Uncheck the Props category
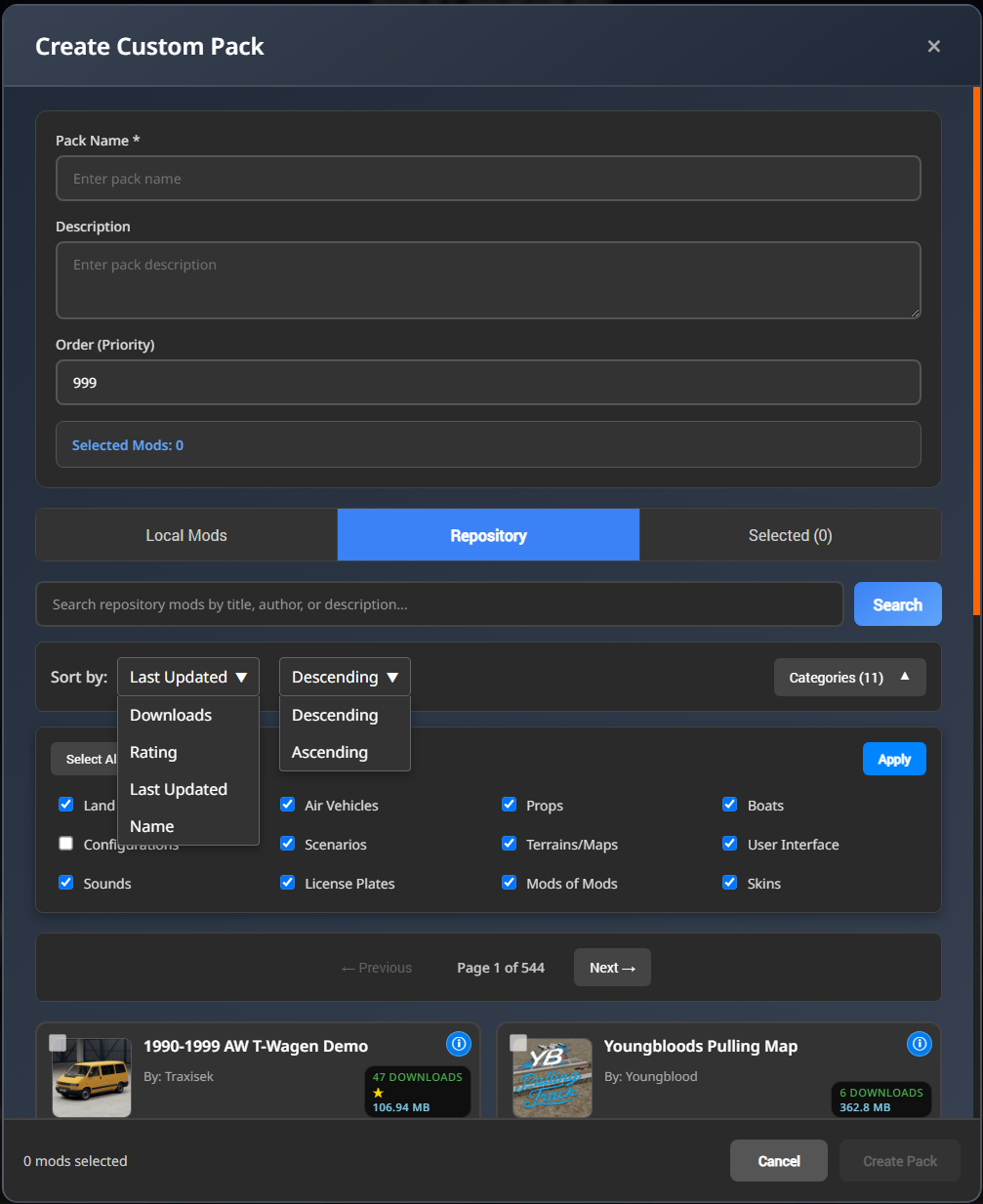 tap(510, 805)
